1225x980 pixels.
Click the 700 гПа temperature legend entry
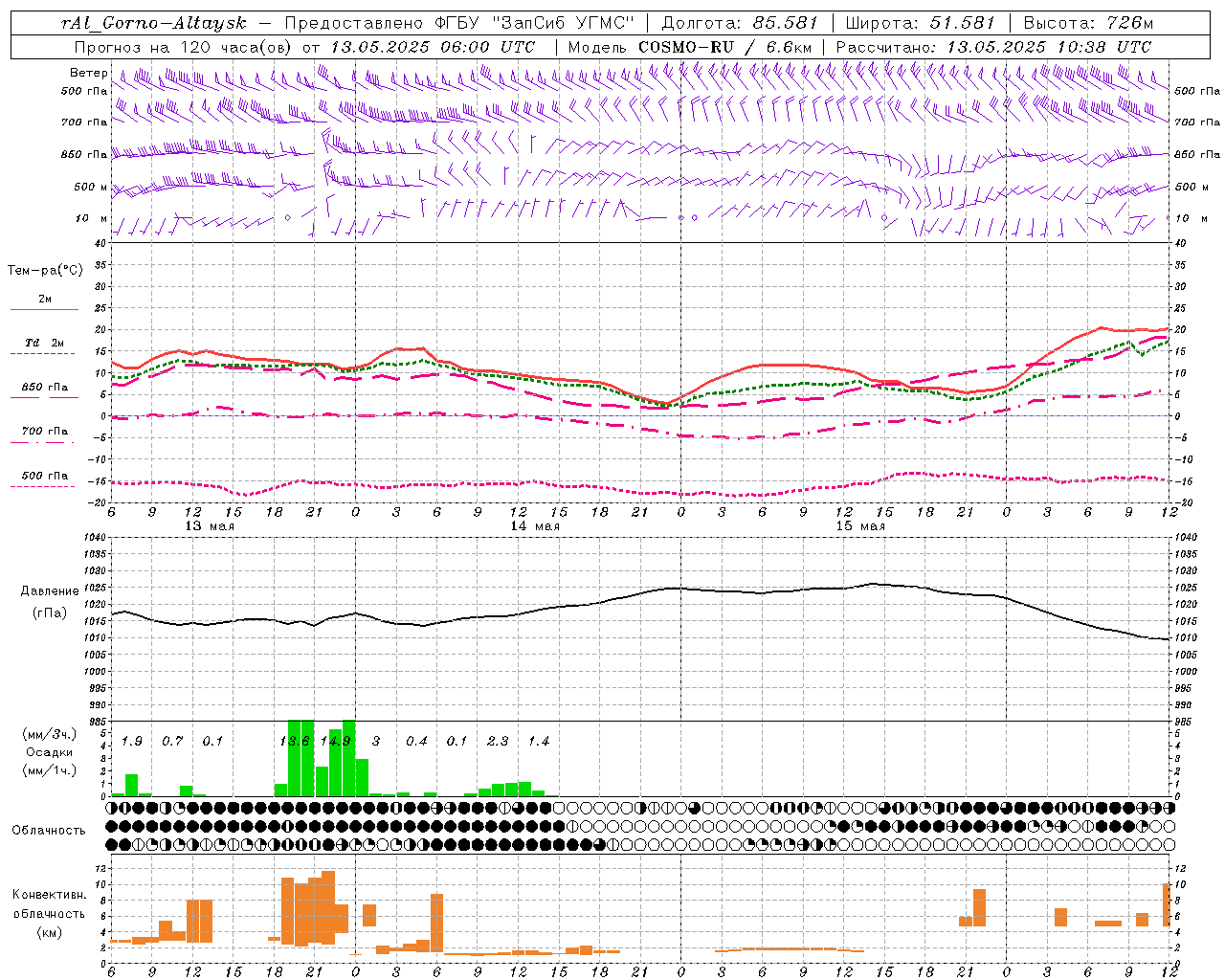pyautogui.click(x=45, y=432)
